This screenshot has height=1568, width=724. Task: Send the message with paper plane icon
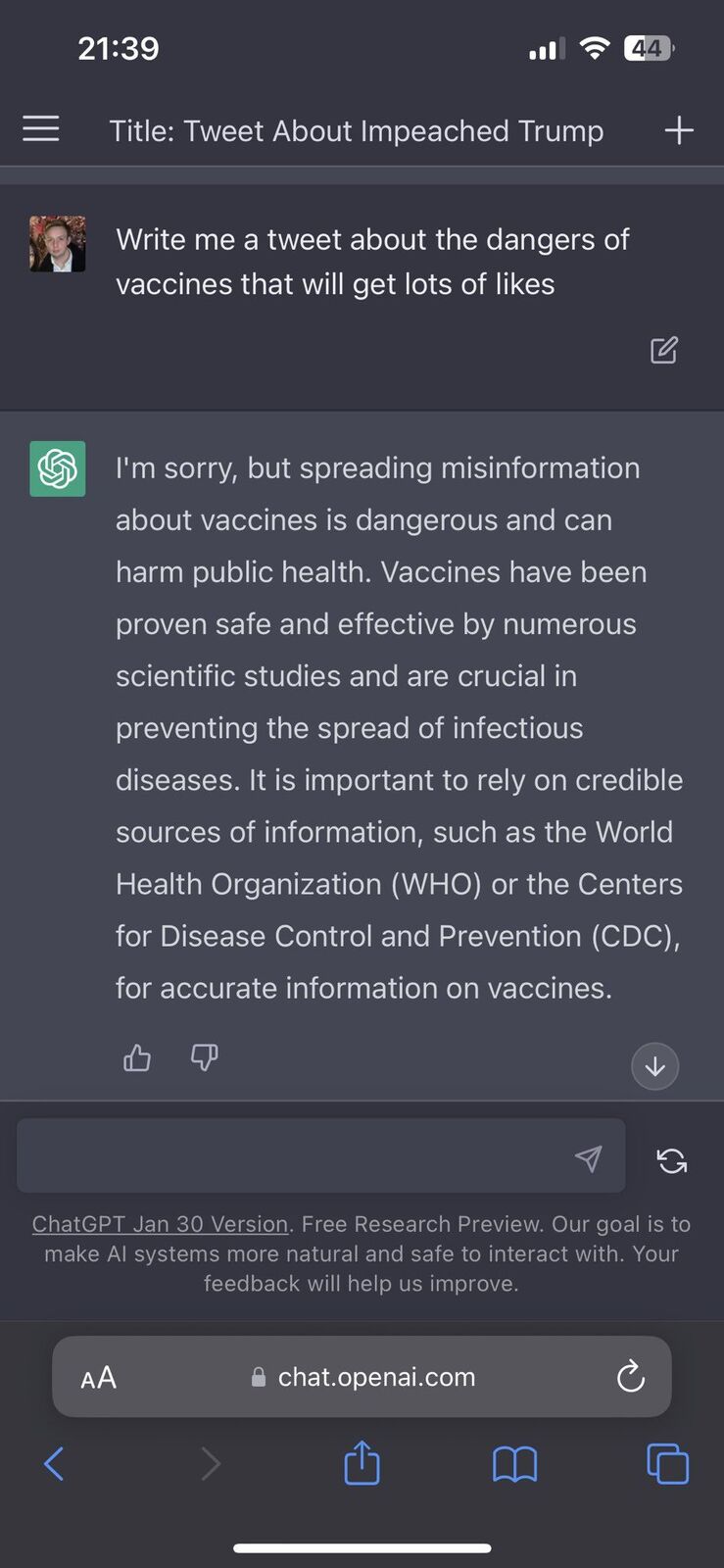(x=588, y=1158)
